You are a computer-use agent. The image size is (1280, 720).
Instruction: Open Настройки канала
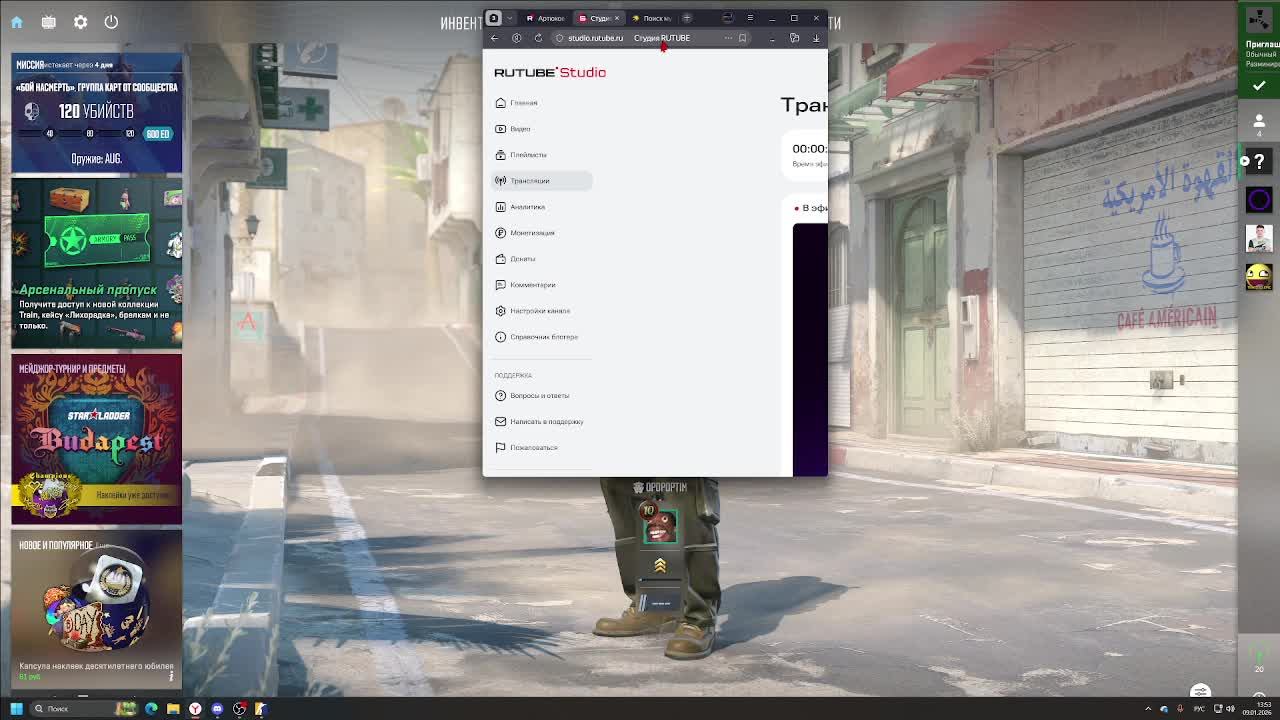(x=541, y=311)
